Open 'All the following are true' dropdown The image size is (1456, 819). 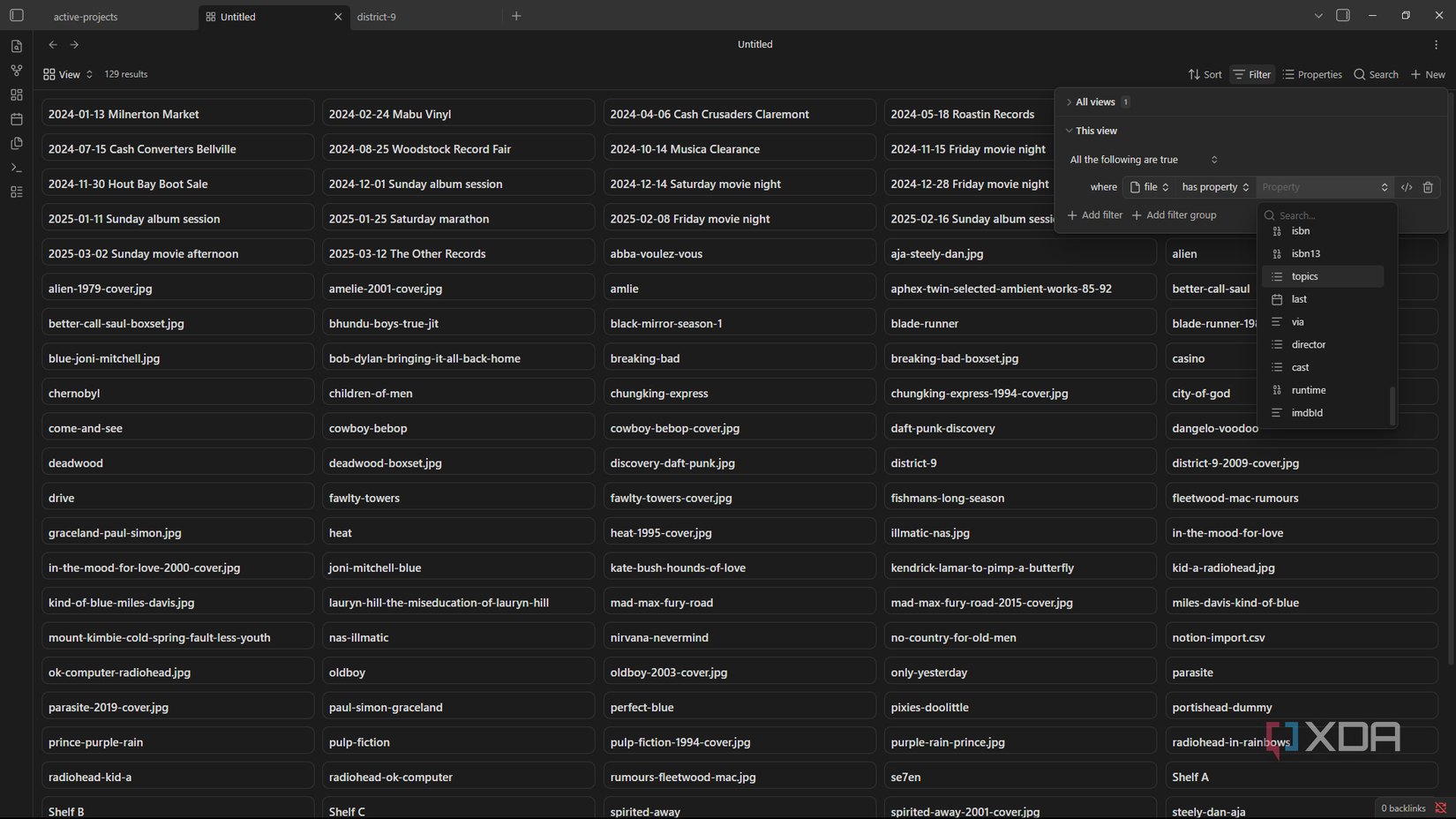pyautogui.click(x=1144, y=160)
